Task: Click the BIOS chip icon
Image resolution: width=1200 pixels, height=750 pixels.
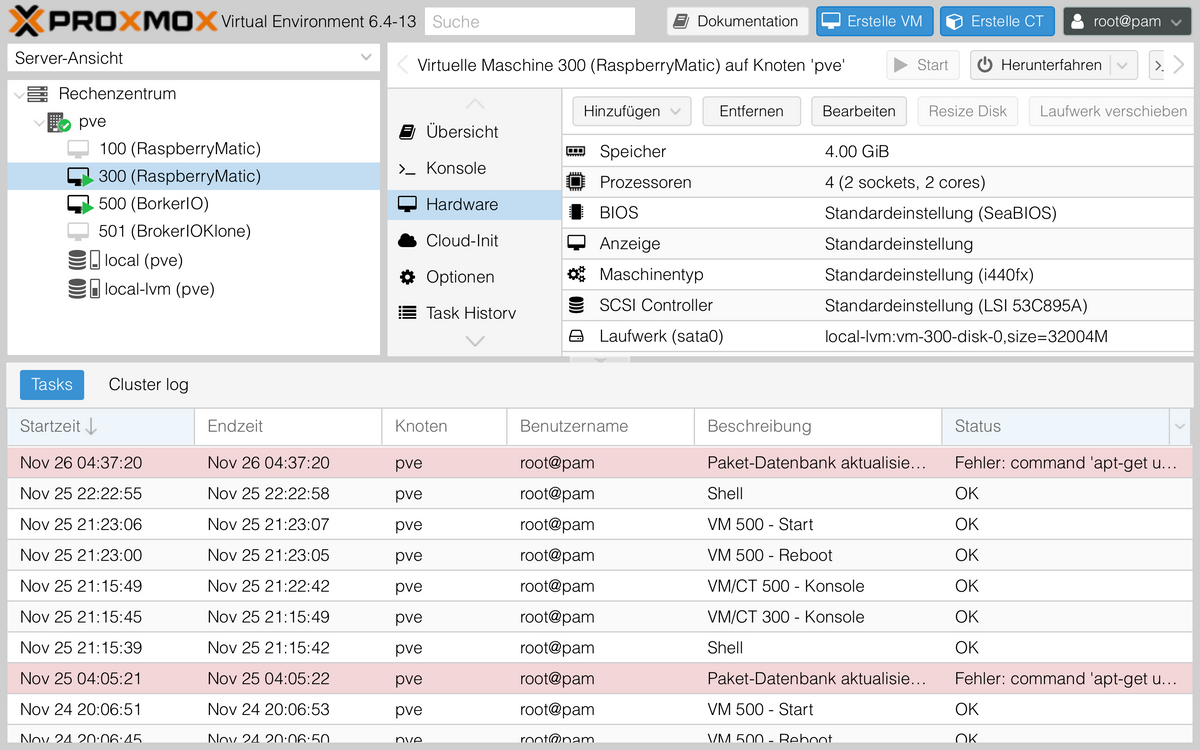Action: point(576,213)
